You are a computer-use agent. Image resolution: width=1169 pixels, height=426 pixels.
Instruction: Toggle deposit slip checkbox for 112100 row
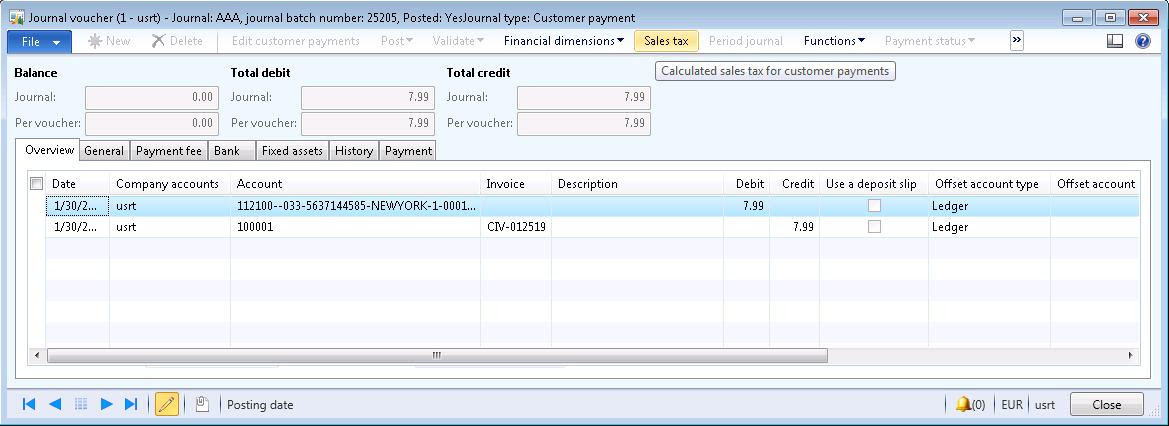[x=874, y=206]
